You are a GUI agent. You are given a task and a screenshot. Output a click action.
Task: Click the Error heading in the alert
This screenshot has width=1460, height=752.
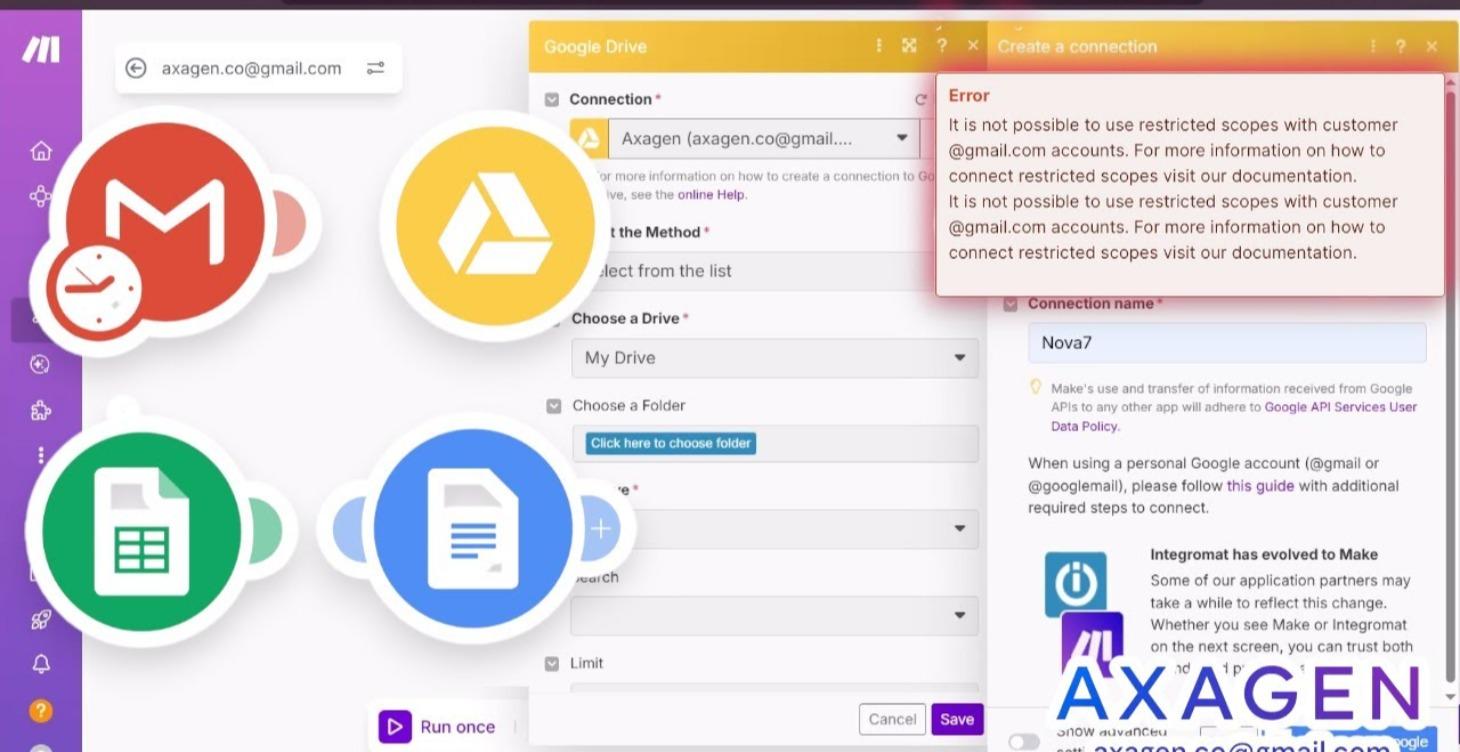point(969,96)
